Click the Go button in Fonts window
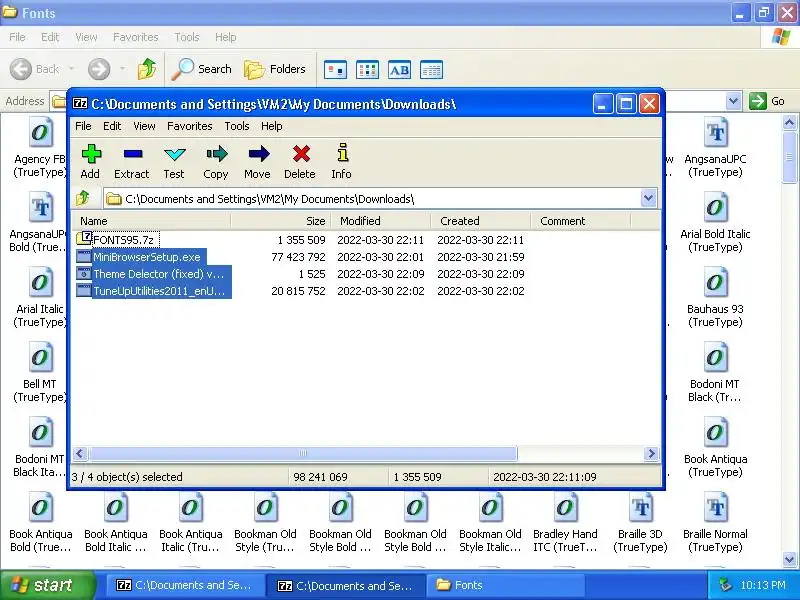800x600 pixels. [x=767, y=101]
